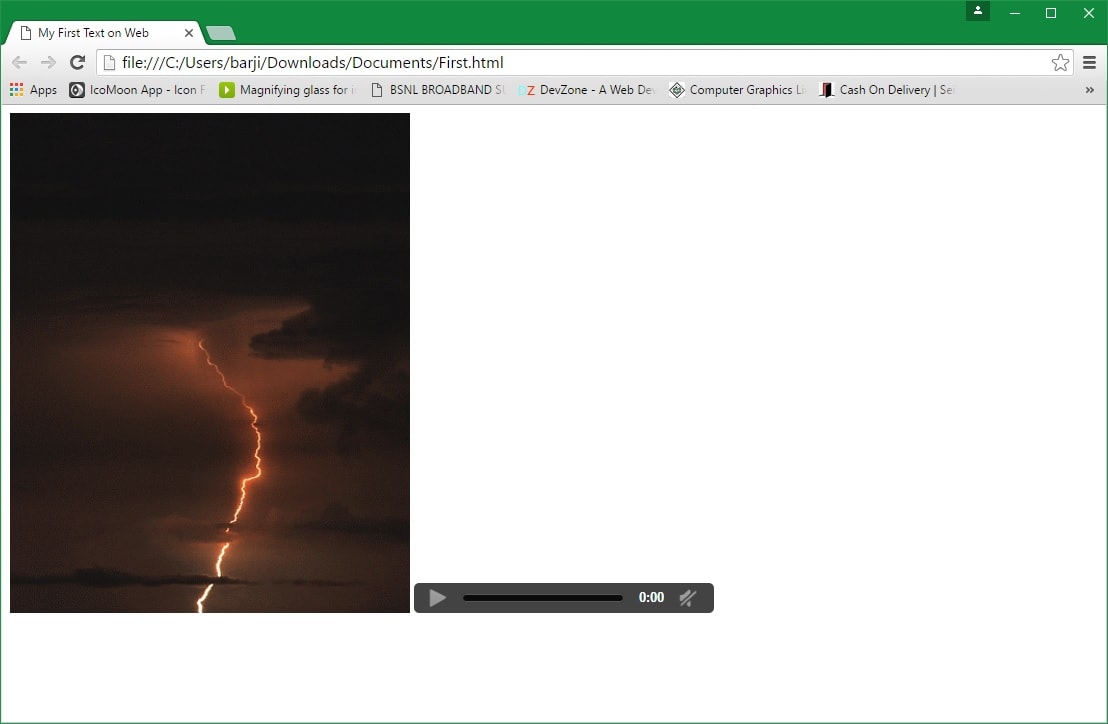Open the Magnifying glass bookmark
Screen dimensions: 1108x724
tap(287, 90)
